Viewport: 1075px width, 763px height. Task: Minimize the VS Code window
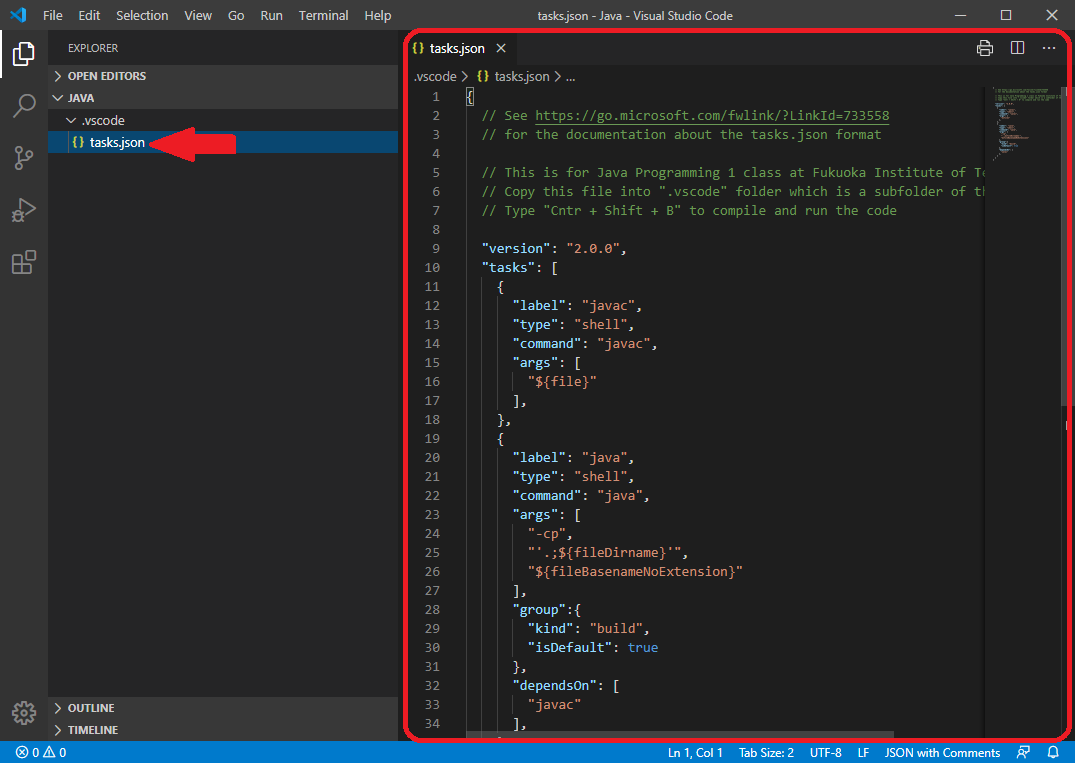961,15
